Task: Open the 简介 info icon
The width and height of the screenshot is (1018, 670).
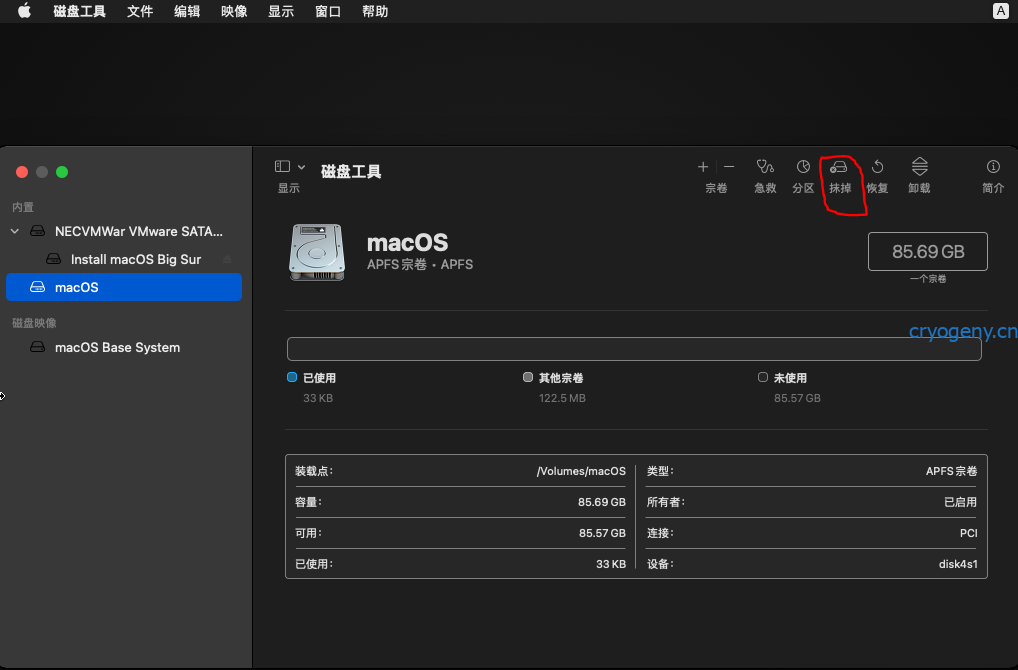Action: 993,167
